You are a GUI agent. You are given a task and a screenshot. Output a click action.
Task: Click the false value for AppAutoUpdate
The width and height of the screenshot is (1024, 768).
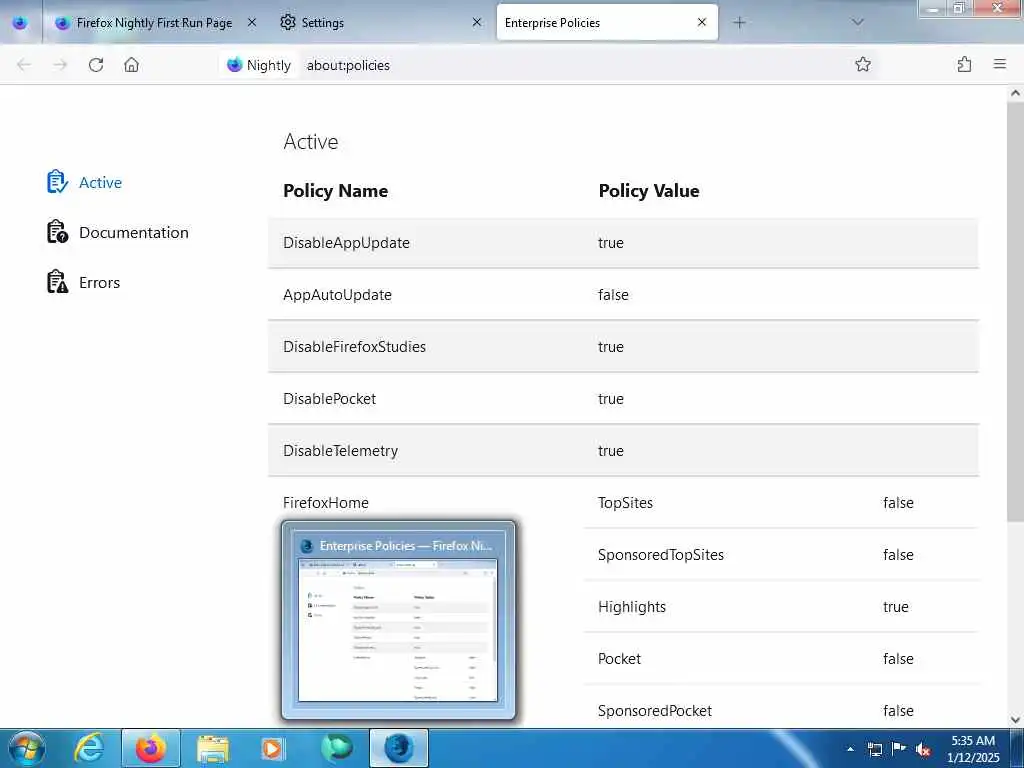pyautogui.click(x=613, y=295)
